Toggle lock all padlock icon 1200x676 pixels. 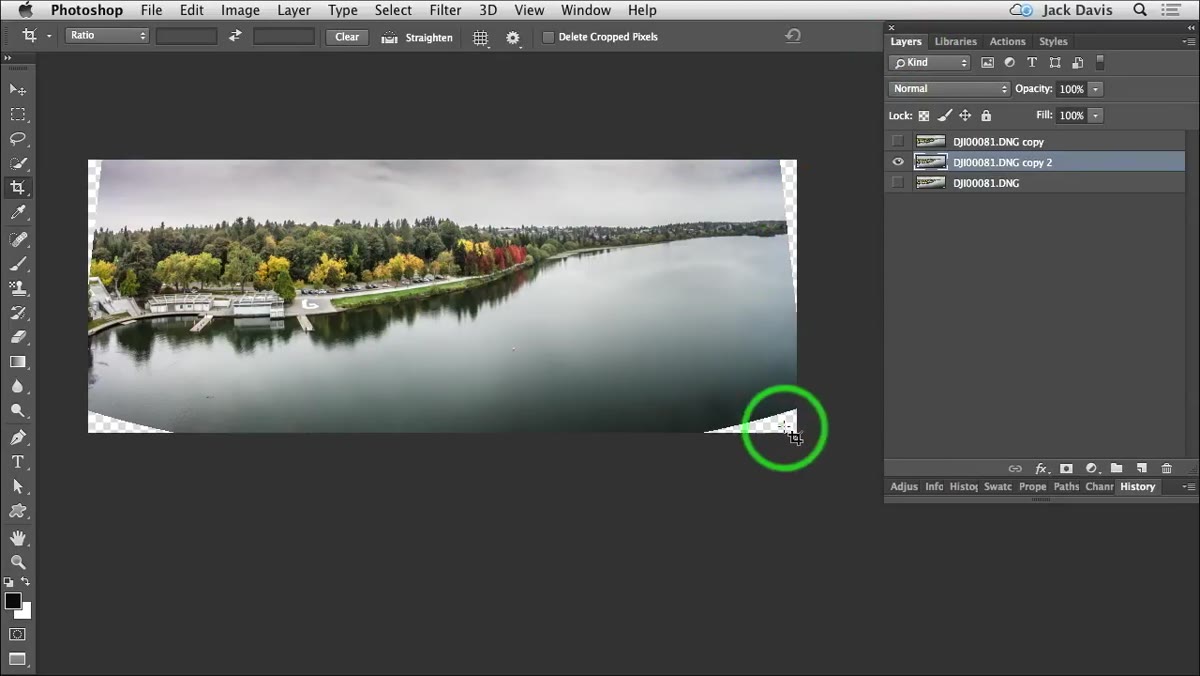986,116
